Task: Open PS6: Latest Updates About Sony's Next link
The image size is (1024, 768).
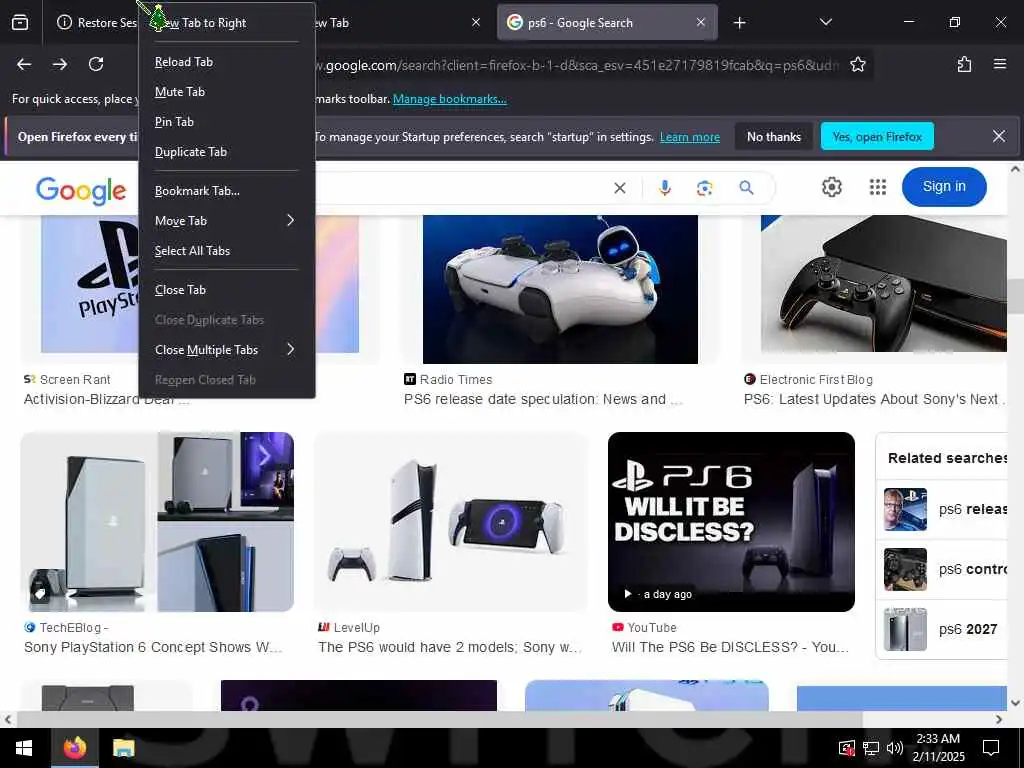Action: tap(874, 399)
